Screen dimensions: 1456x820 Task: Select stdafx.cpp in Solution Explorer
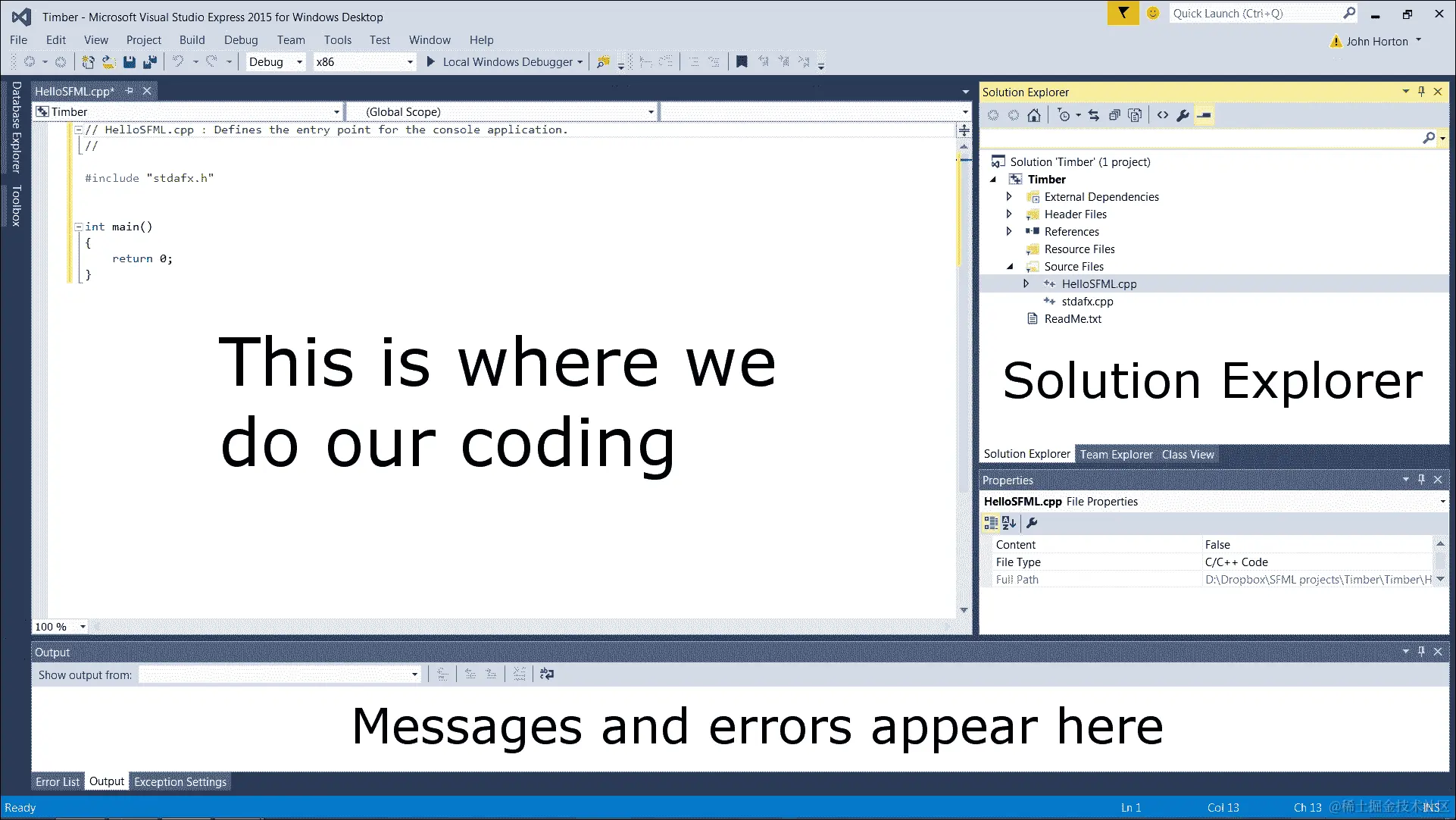[1087, 302]
